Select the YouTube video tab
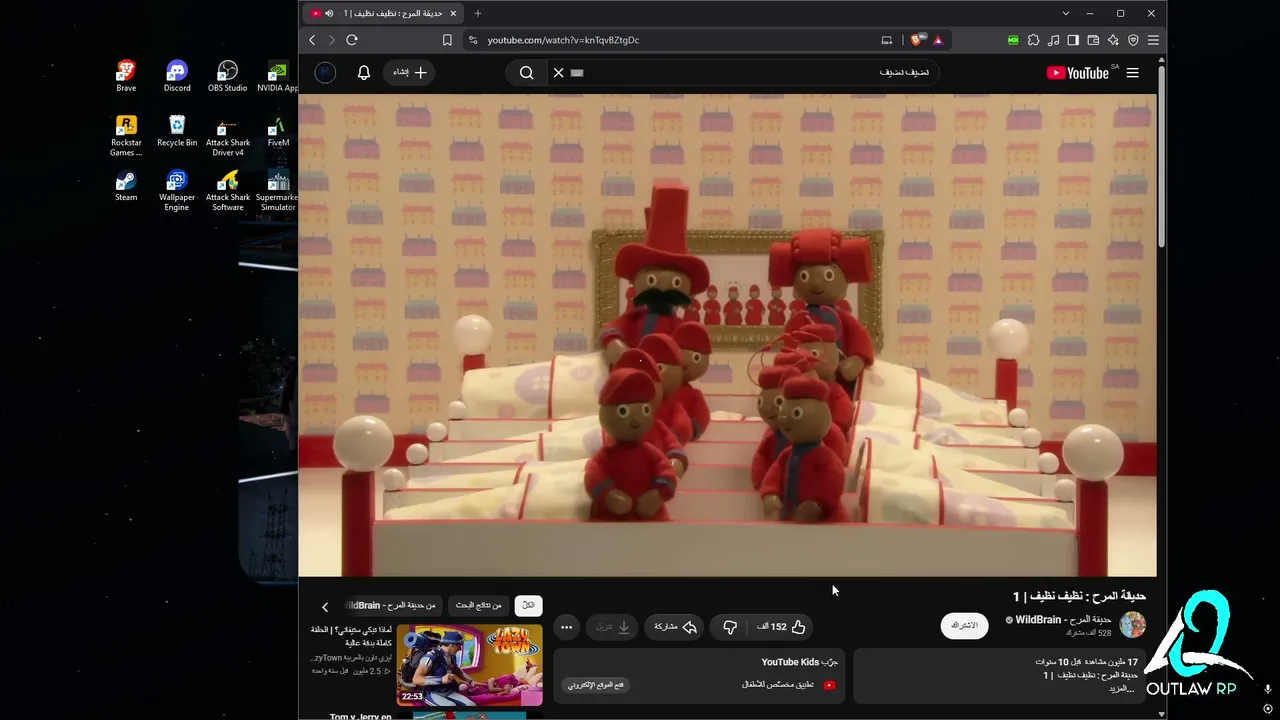 tap(384, 13)
